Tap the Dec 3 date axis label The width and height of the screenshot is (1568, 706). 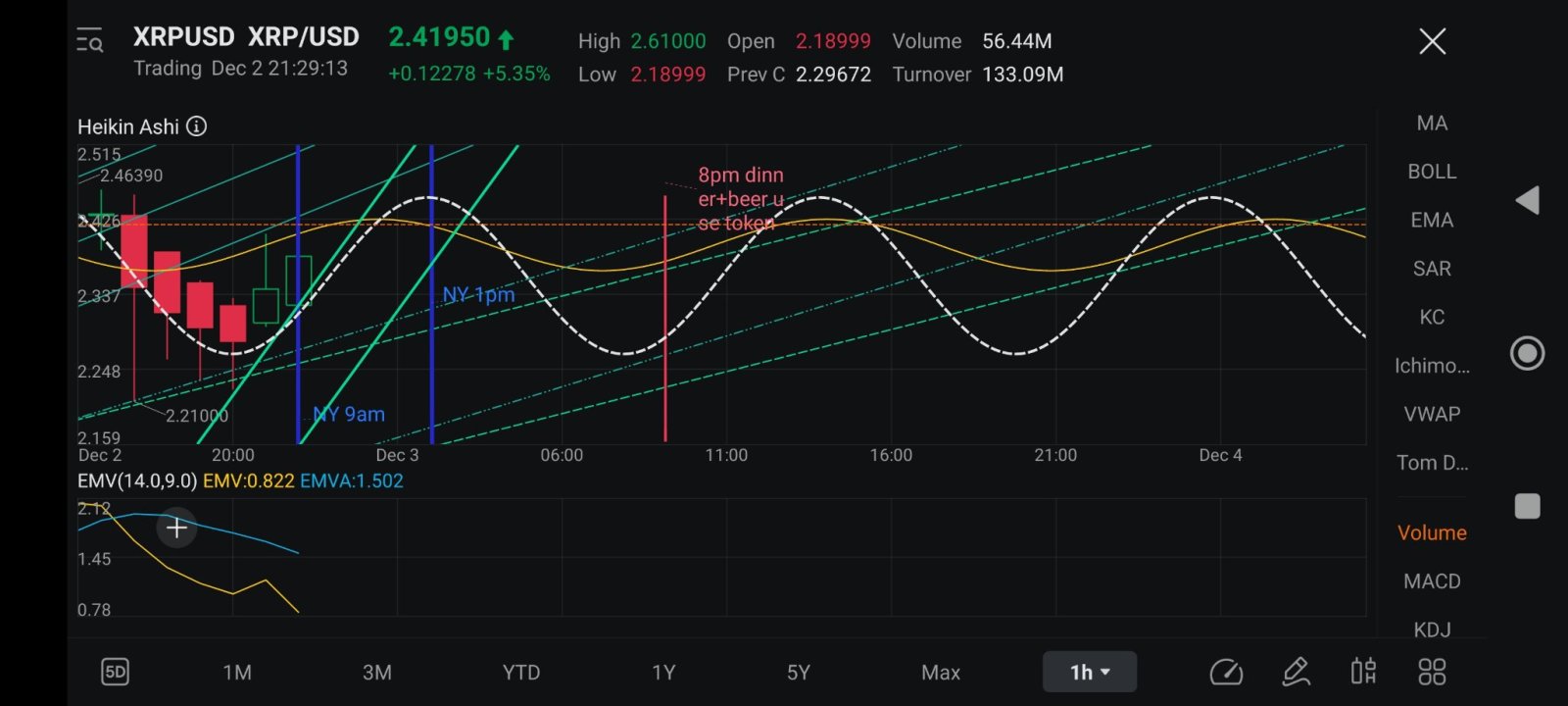(397, 455)
